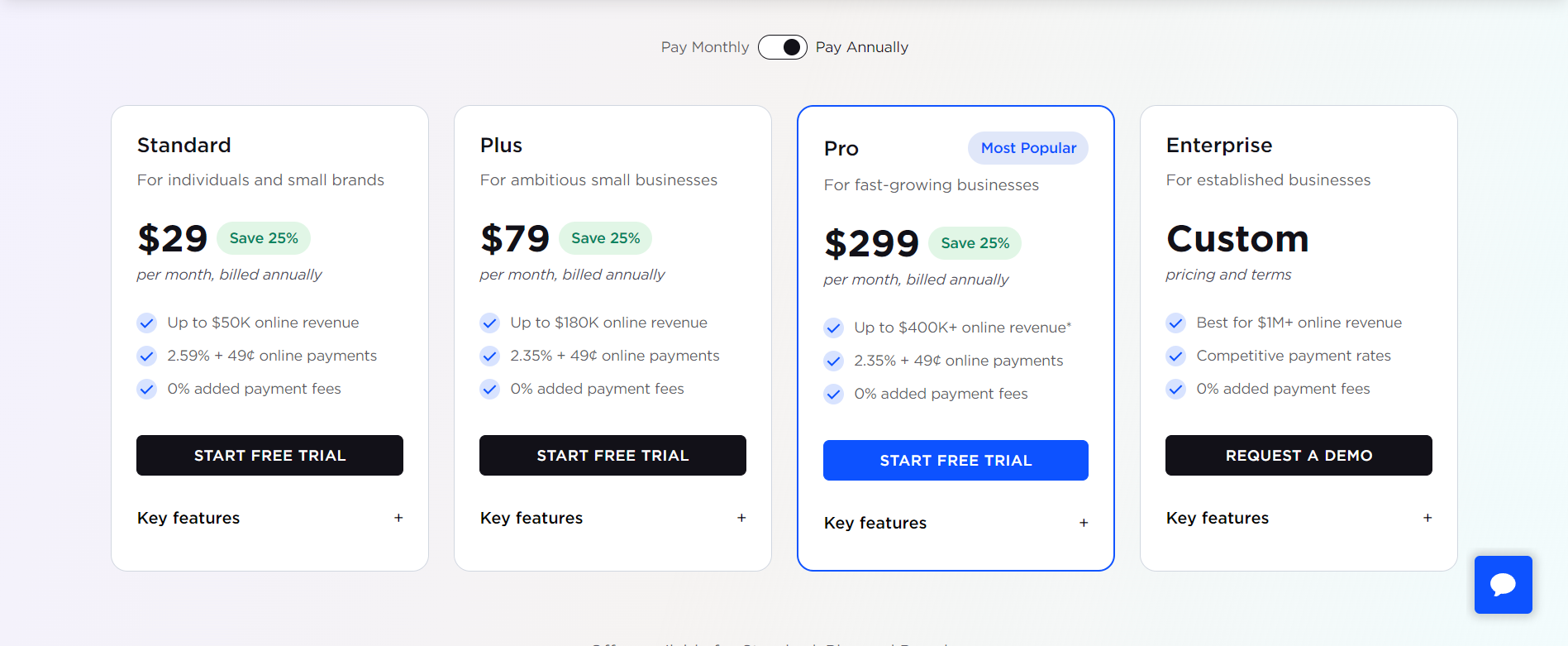Start free trial on the Standard plan

coord(269,455)
